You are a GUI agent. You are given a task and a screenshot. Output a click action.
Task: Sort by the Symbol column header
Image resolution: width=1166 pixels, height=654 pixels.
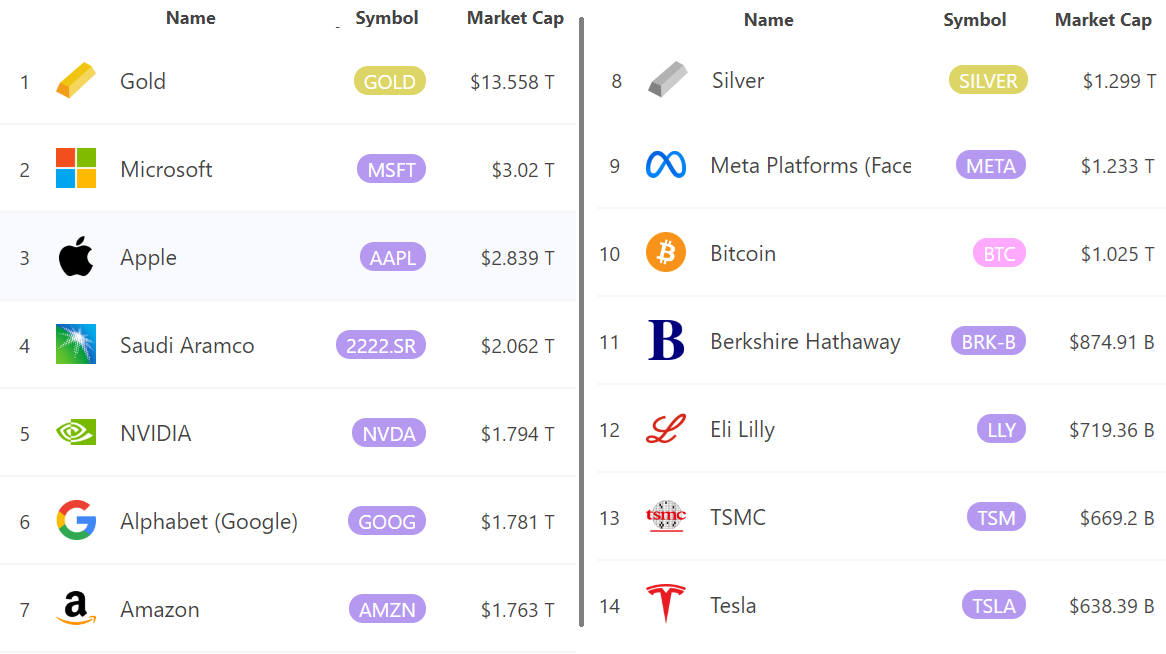(387, 17)
